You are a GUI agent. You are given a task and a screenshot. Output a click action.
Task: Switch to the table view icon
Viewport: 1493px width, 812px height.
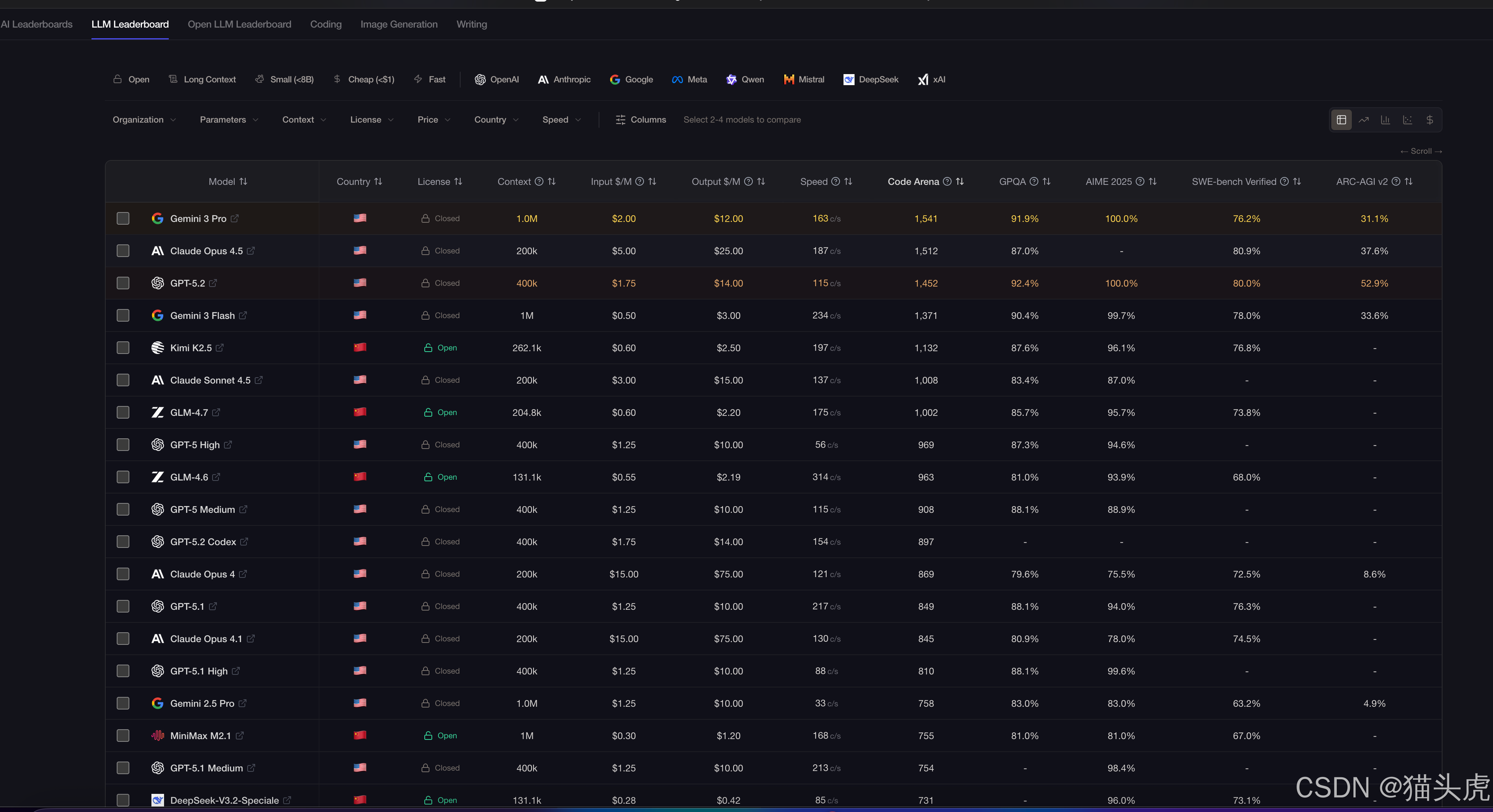(1341, 120)
